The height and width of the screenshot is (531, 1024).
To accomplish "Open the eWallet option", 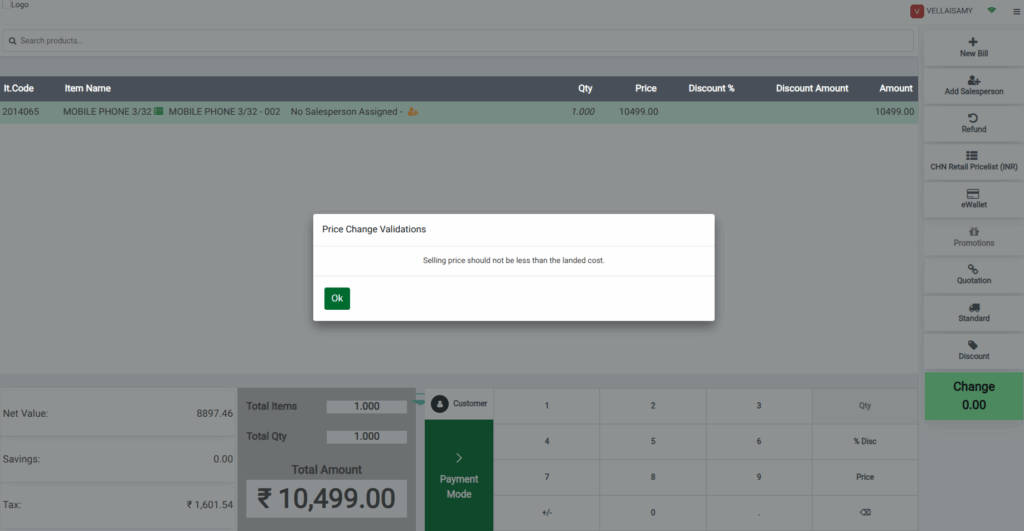I will pos(973,199).
